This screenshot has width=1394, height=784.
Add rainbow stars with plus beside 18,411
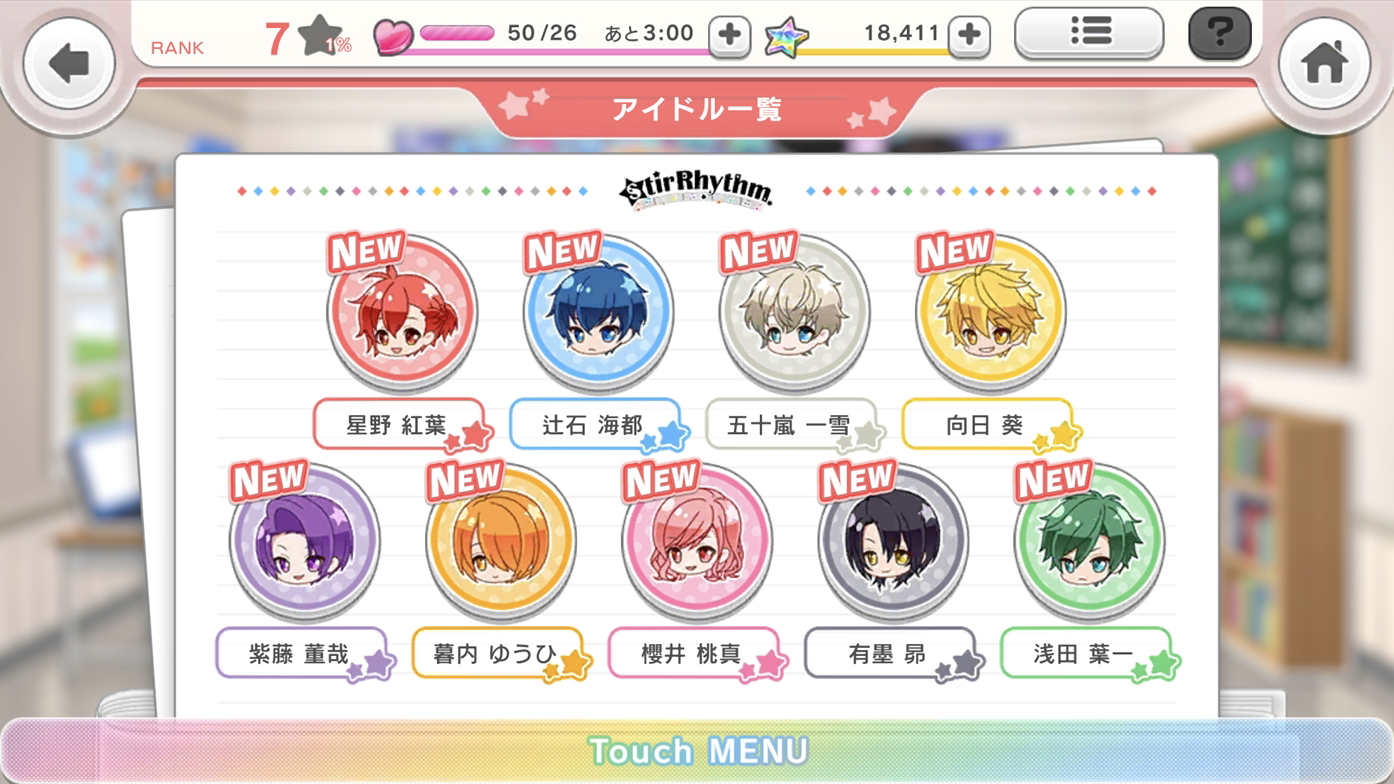click(x=969, y=37)
